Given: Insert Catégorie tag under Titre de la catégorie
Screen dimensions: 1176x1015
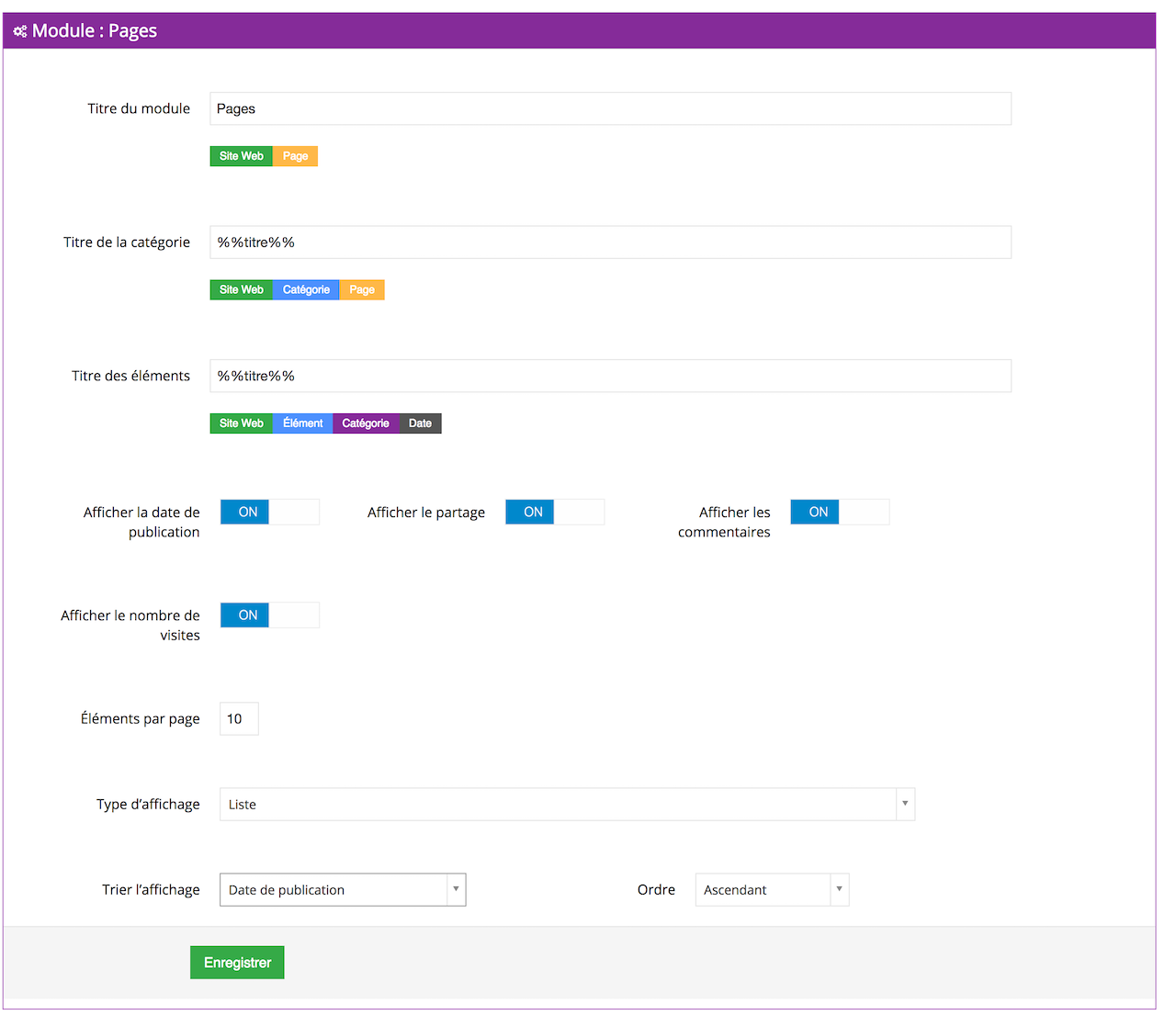Looking at the screenshot, I should point(306,290).
